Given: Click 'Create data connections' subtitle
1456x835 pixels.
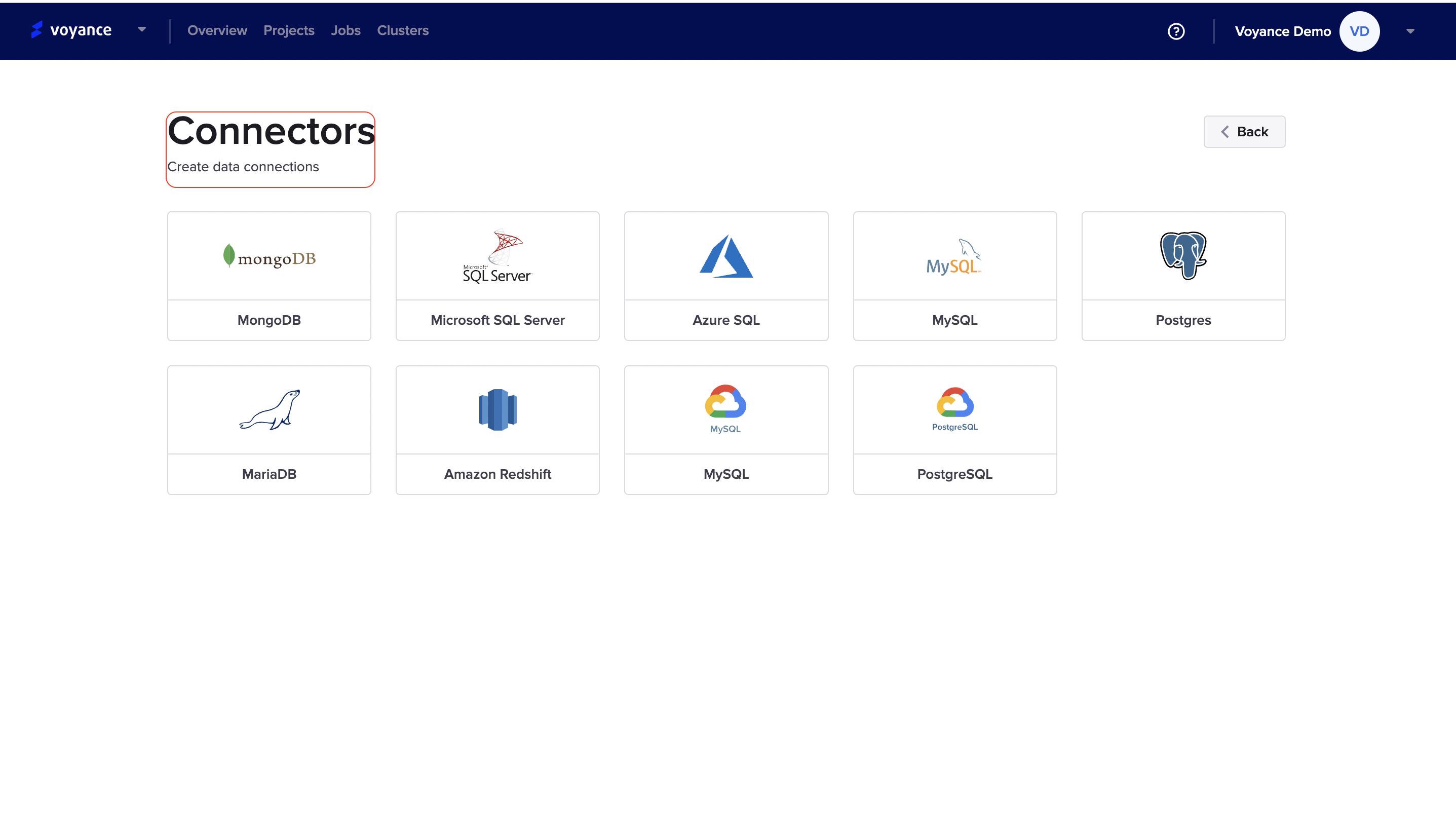Looking at the screenshot, I should (x=243, y=167).
